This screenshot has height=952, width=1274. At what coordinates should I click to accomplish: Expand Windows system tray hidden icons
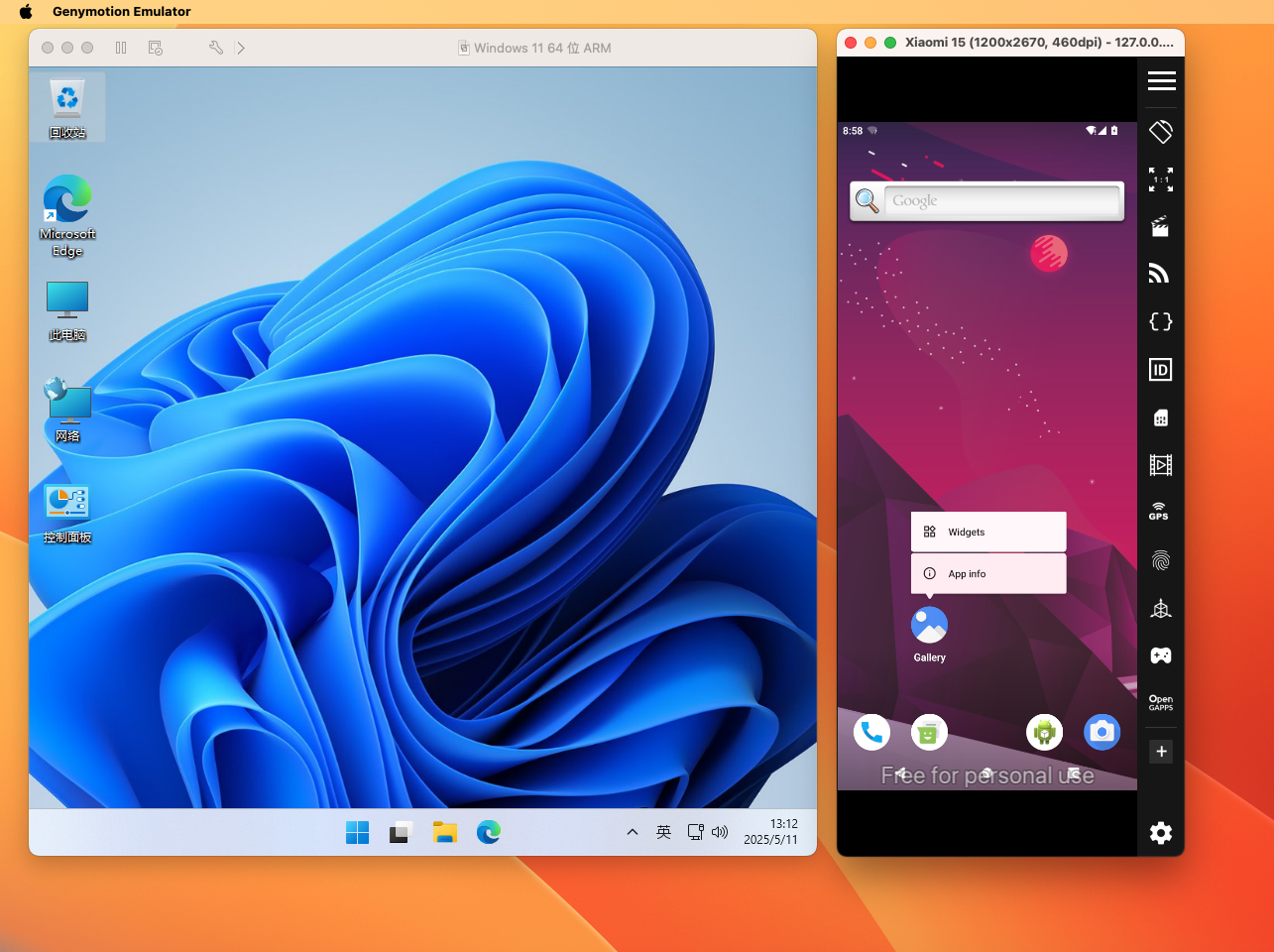tap(632, 832)
